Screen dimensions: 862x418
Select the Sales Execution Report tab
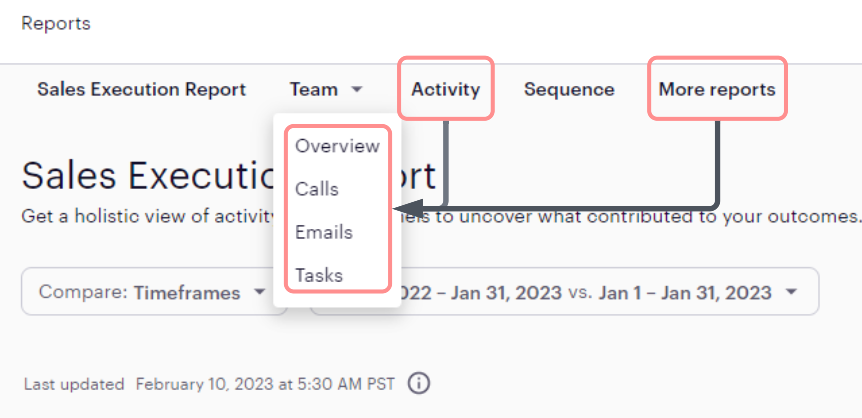141,89
